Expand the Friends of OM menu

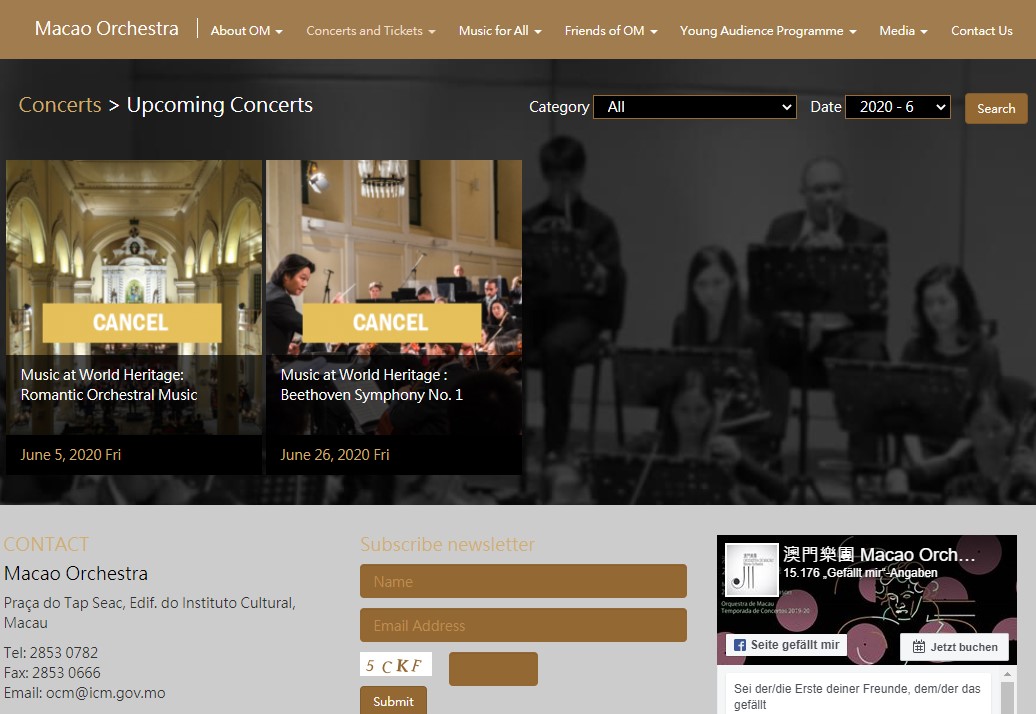610,31
